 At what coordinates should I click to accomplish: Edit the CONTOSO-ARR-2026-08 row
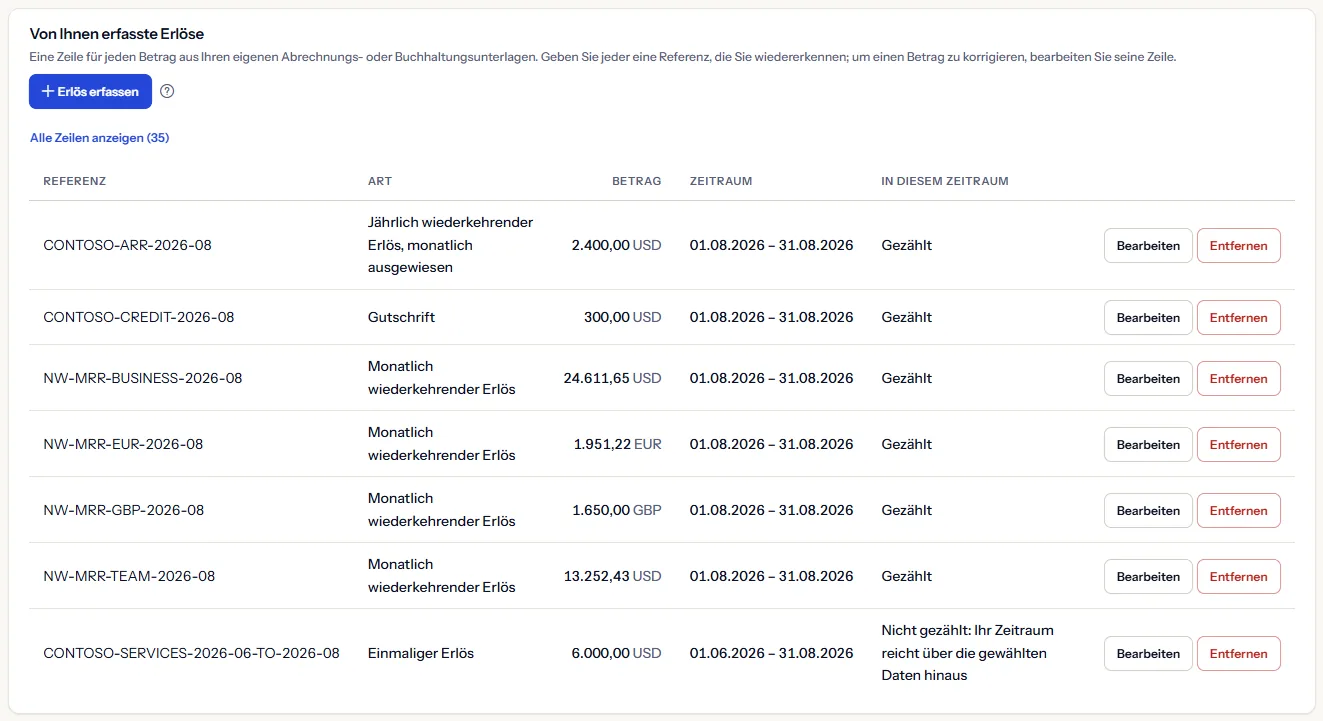pos(1148,245)
